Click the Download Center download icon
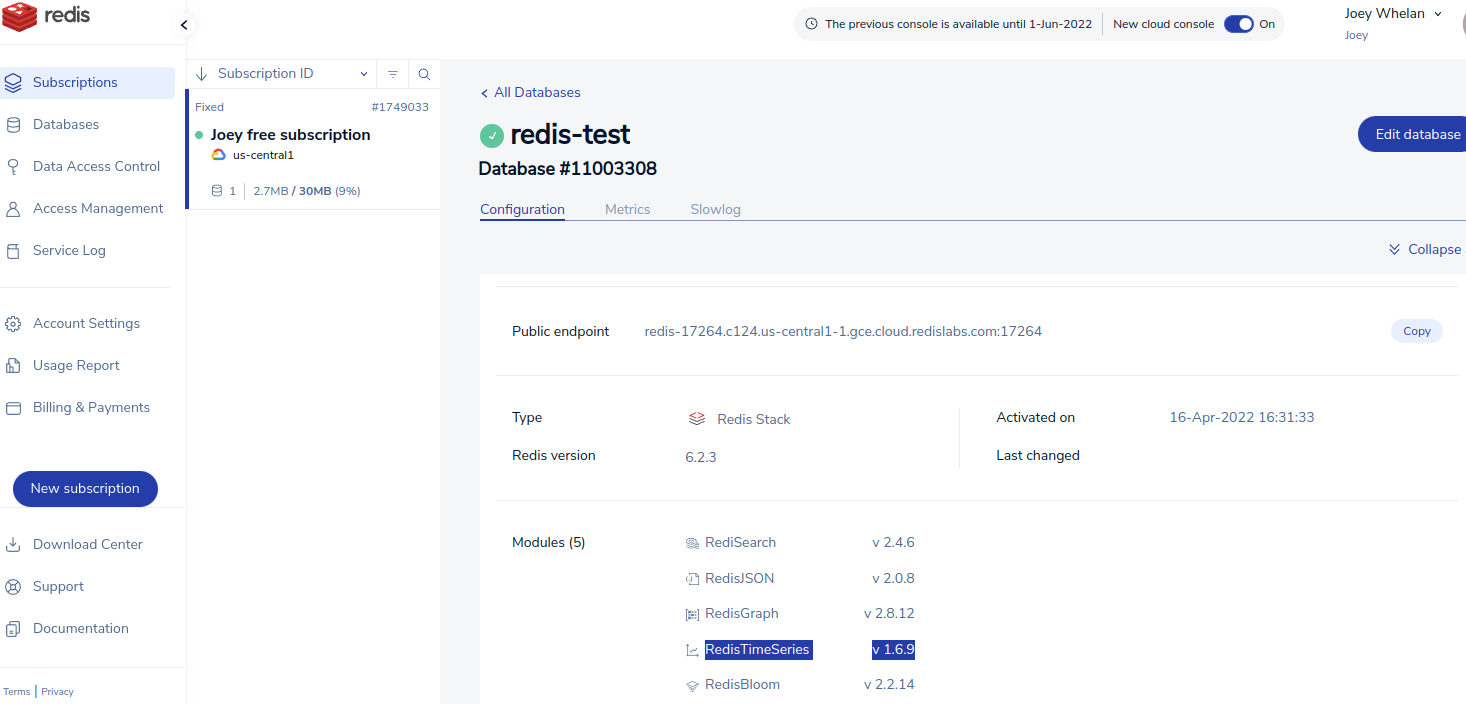The image size is (1466, 704). point(13,545)
